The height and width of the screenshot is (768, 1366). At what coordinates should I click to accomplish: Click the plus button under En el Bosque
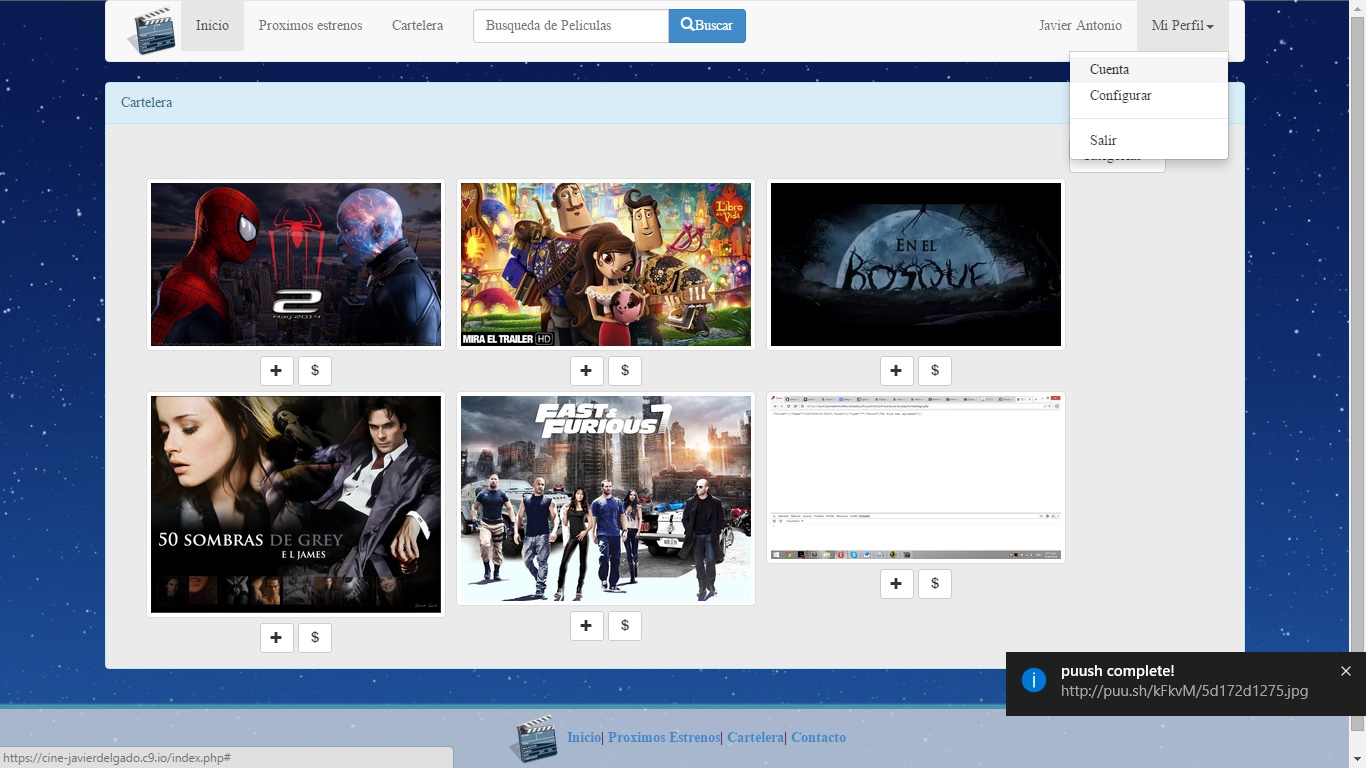897,371
